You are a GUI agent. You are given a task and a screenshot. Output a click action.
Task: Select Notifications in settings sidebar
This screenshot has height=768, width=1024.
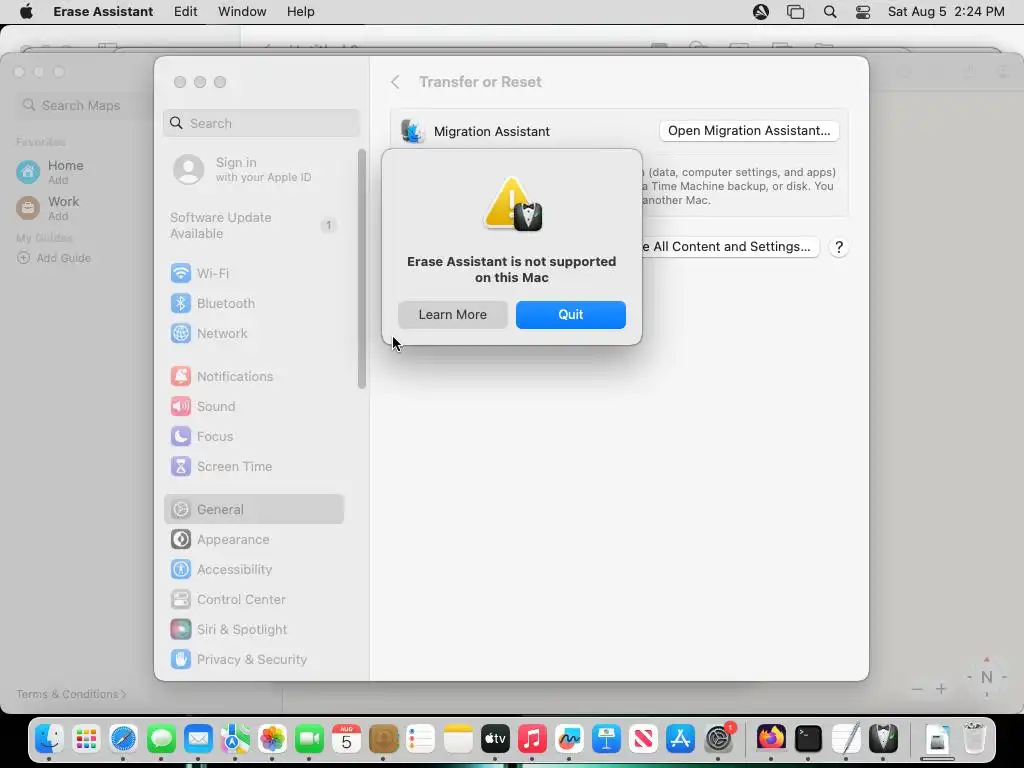pos(253,376)
